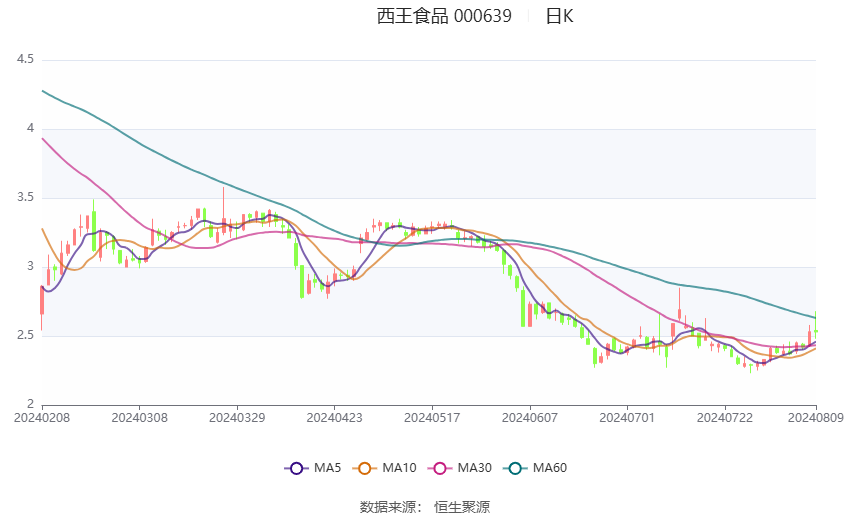
Task: Select x-axis date label 20240308
Action: (x=139, y=418)
